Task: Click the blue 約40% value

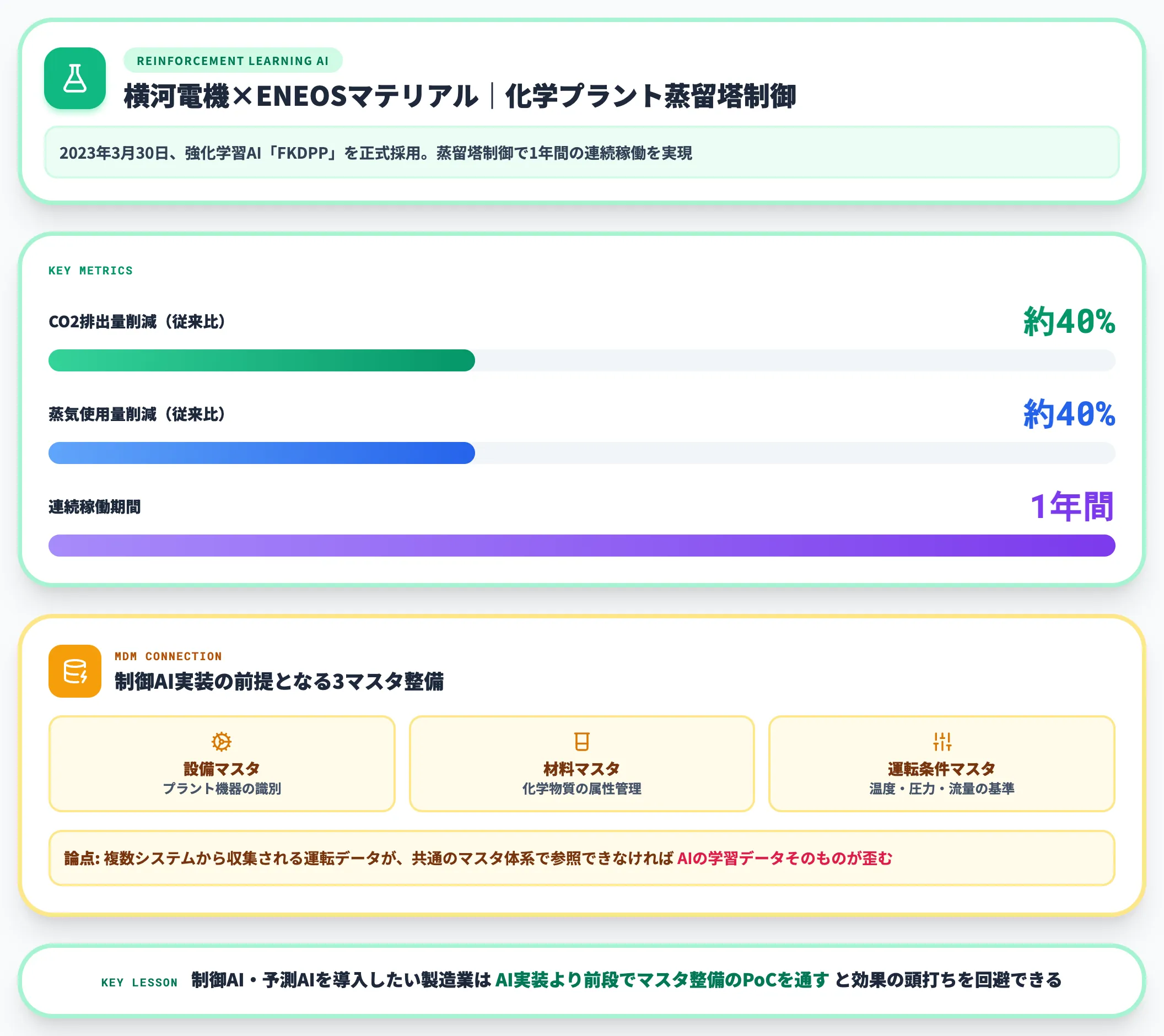Action: click(1069, 414)
